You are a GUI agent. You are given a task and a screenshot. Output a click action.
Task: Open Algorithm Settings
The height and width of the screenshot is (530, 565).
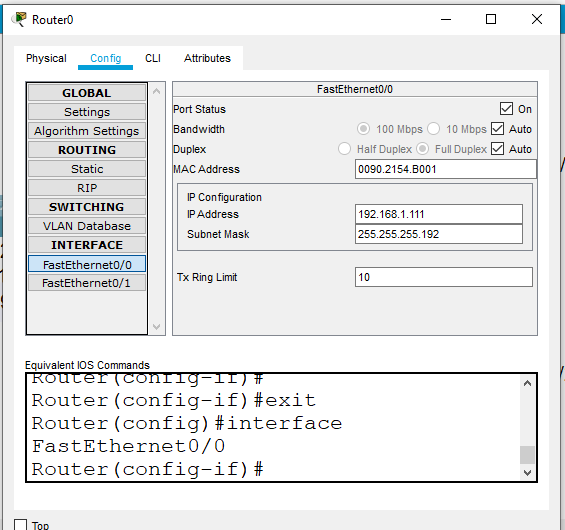pyautogui.click(x=87, y=131)
